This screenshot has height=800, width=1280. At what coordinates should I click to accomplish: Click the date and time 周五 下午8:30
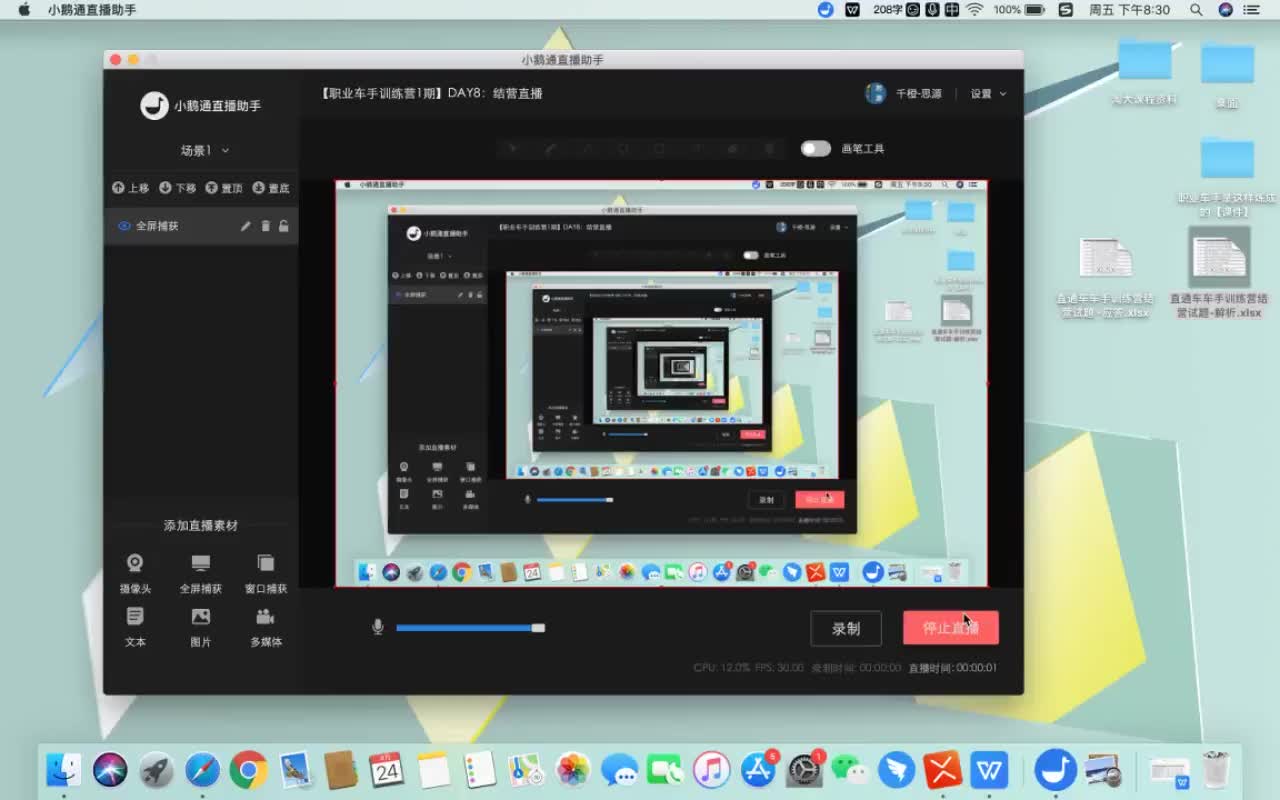click(1129, 10)
